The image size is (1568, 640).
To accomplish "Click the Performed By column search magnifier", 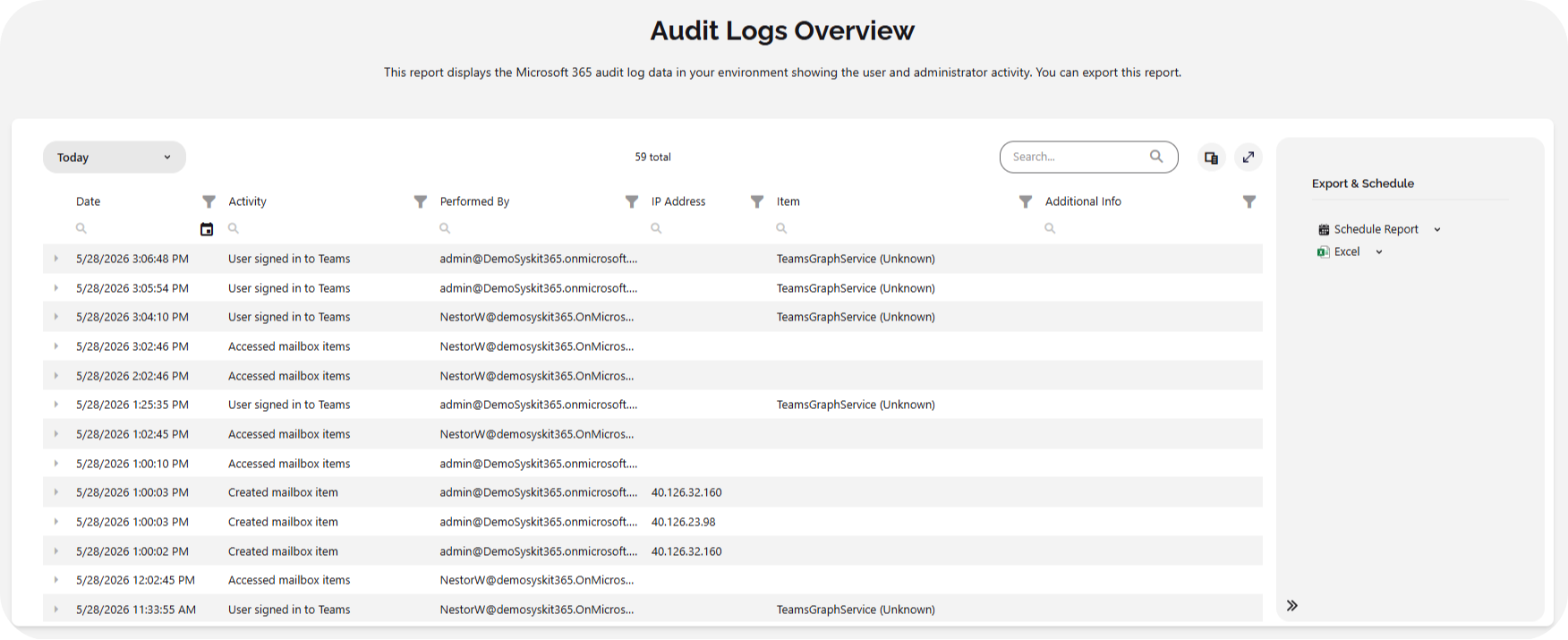I will [444, 228].
